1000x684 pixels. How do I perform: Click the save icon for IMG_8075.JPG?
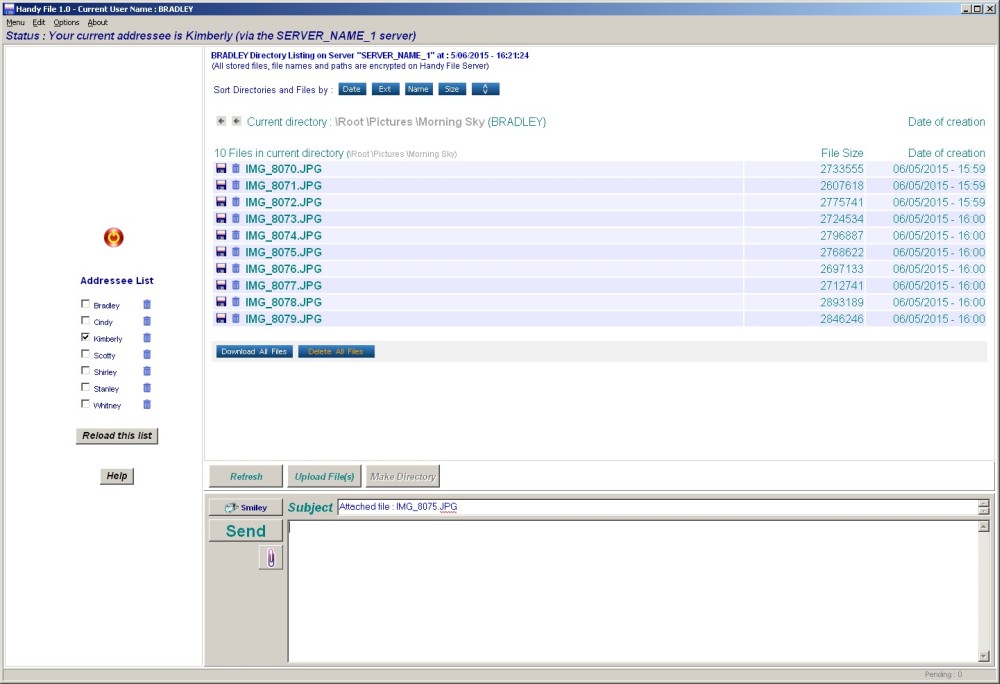point(221,252)
